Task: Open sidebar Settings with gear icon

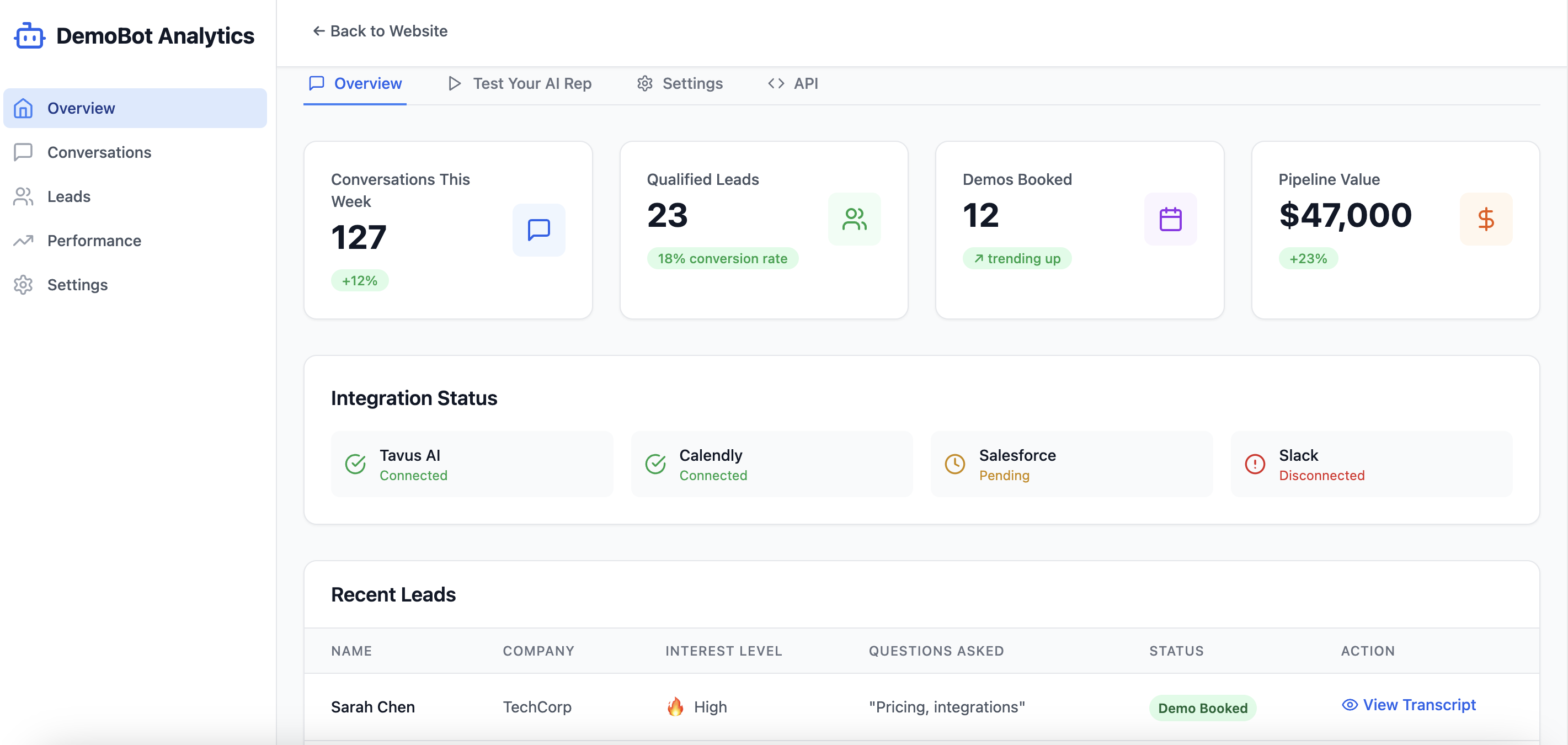Action: pyautogui.click(x=77, y=285)
